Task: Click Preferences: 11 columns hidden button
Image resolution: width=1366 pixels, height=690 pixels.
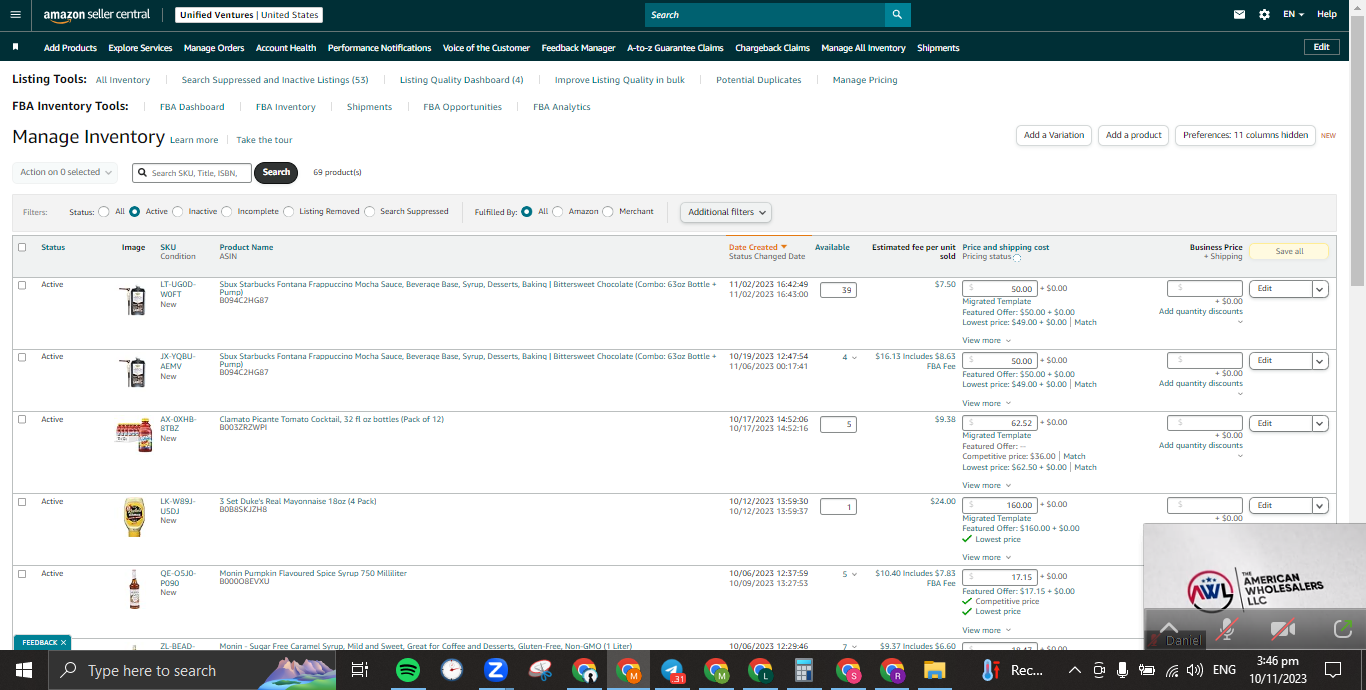Action: pos(1245,135)
